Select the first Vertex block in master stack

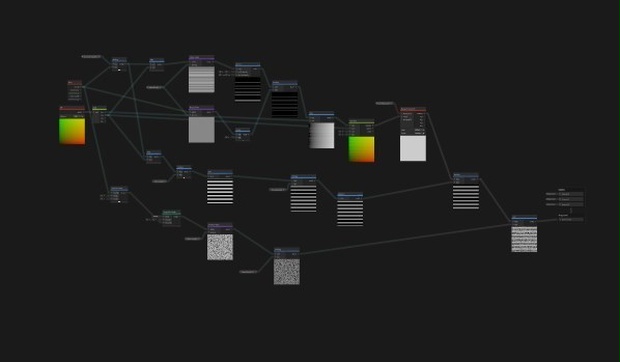click(571, 194)
